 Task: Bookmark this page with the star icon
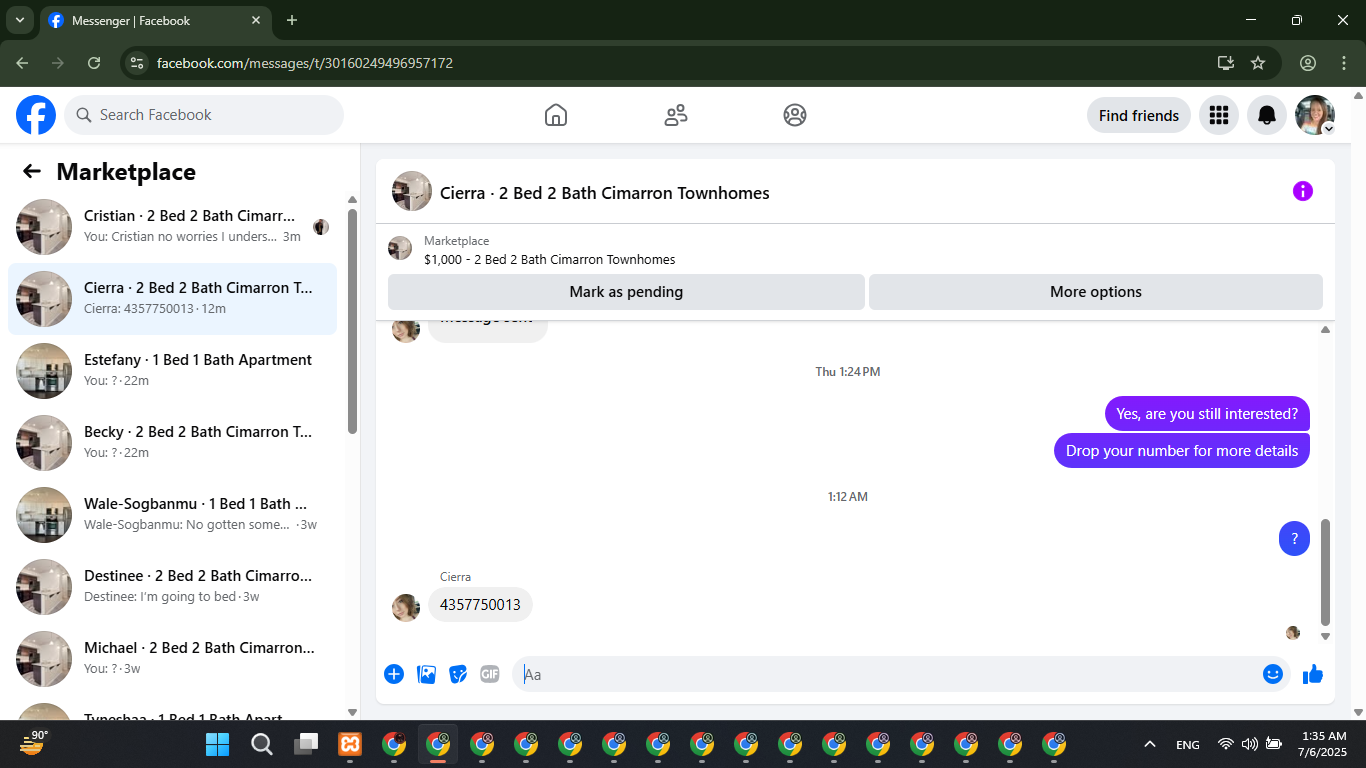[x=1258, y=62]
